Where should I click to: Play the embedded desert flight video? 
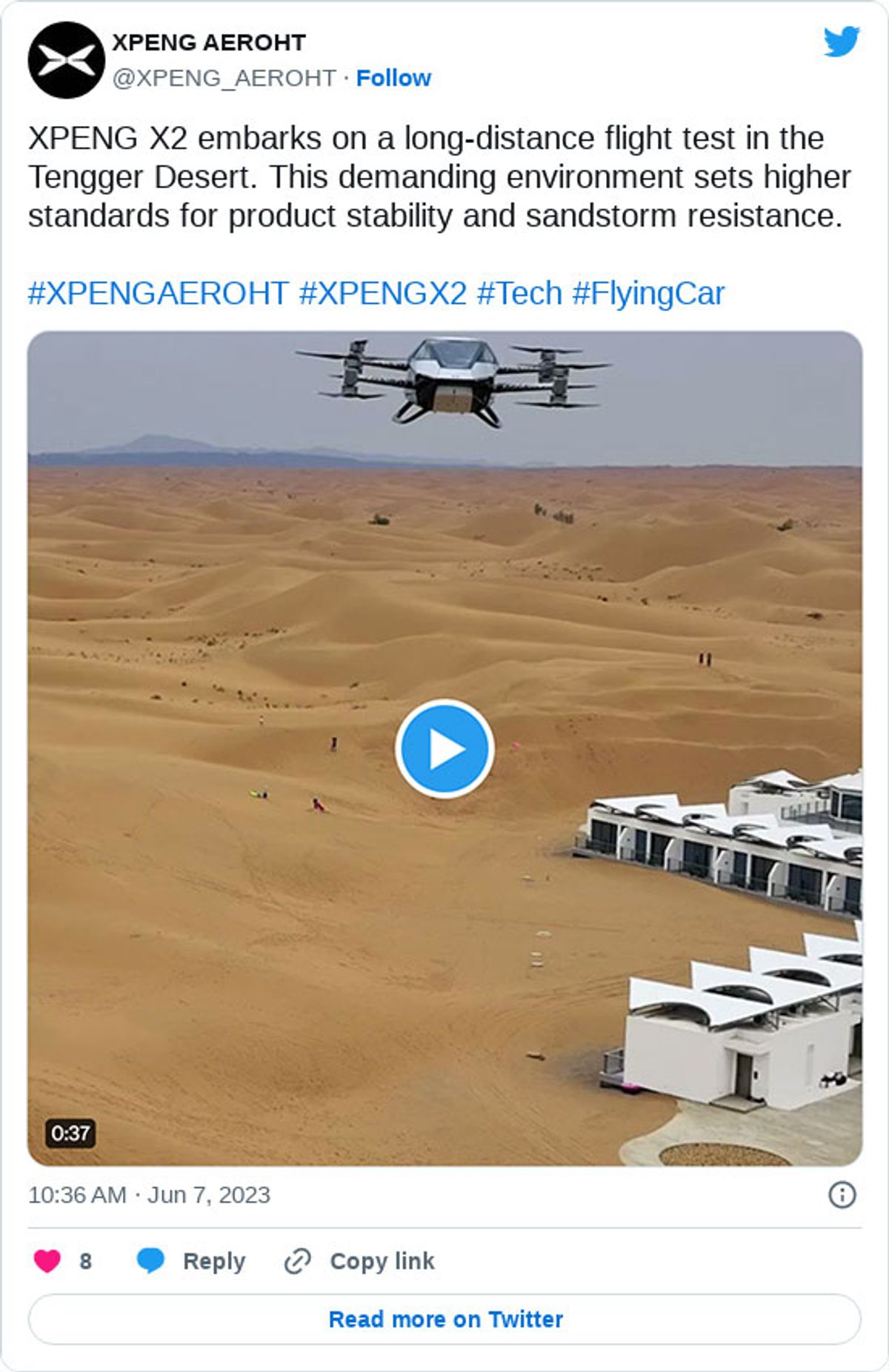(444, 748)
